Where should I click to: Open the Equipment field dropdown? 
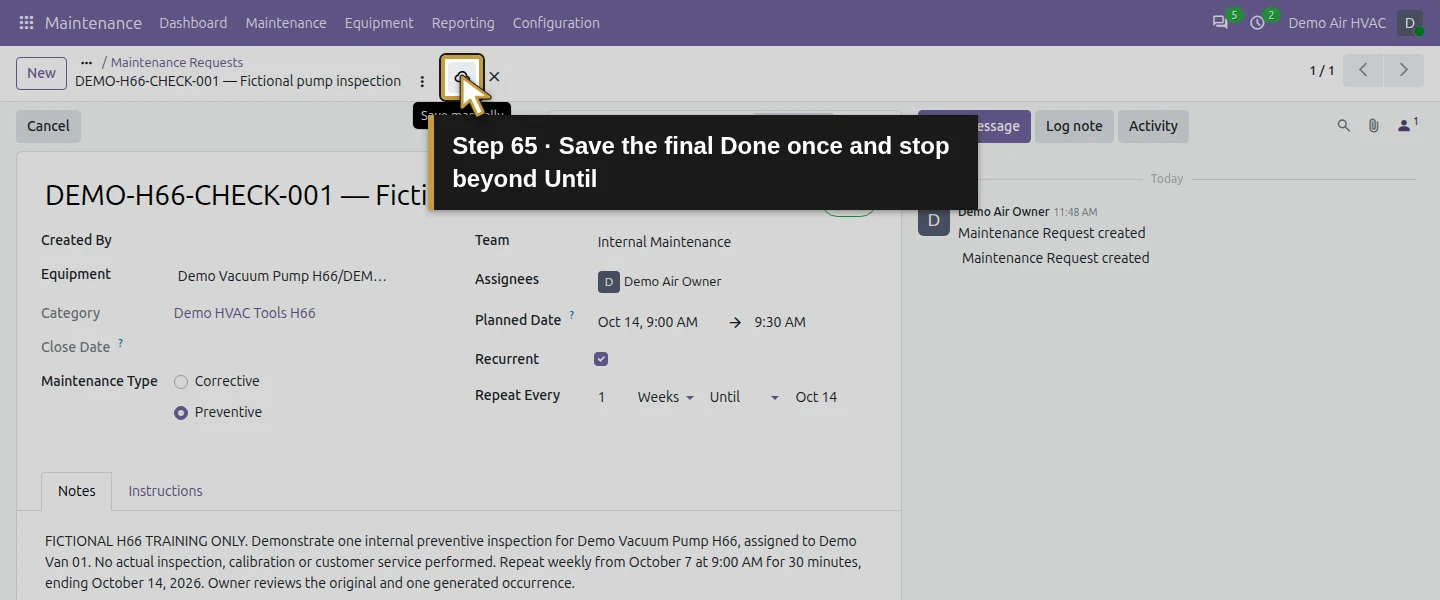(282, 276)
